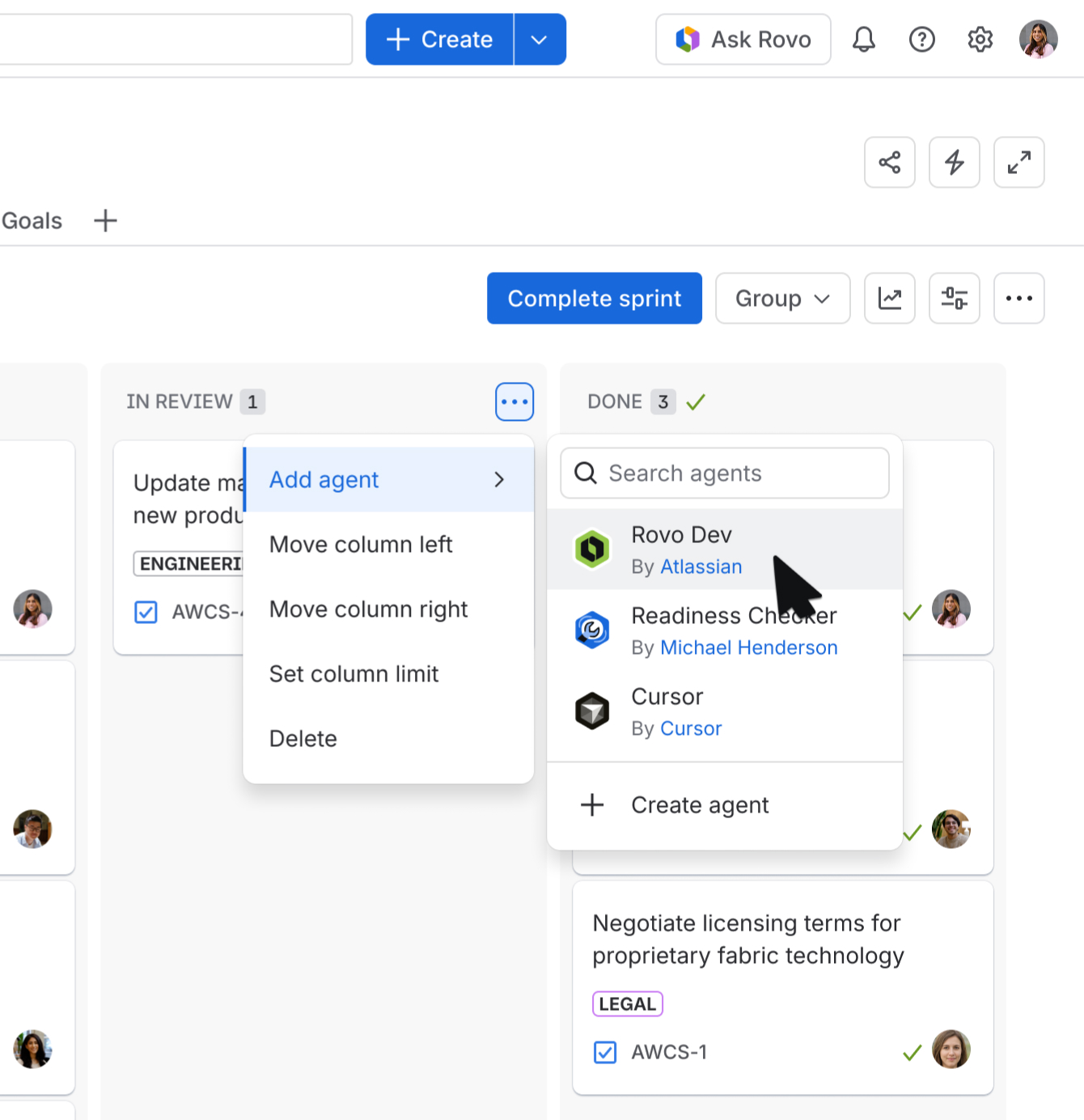Choose Delete from the column menu
The width and height of the screenshot is (1084, 1120).
[x=388, y=738]
